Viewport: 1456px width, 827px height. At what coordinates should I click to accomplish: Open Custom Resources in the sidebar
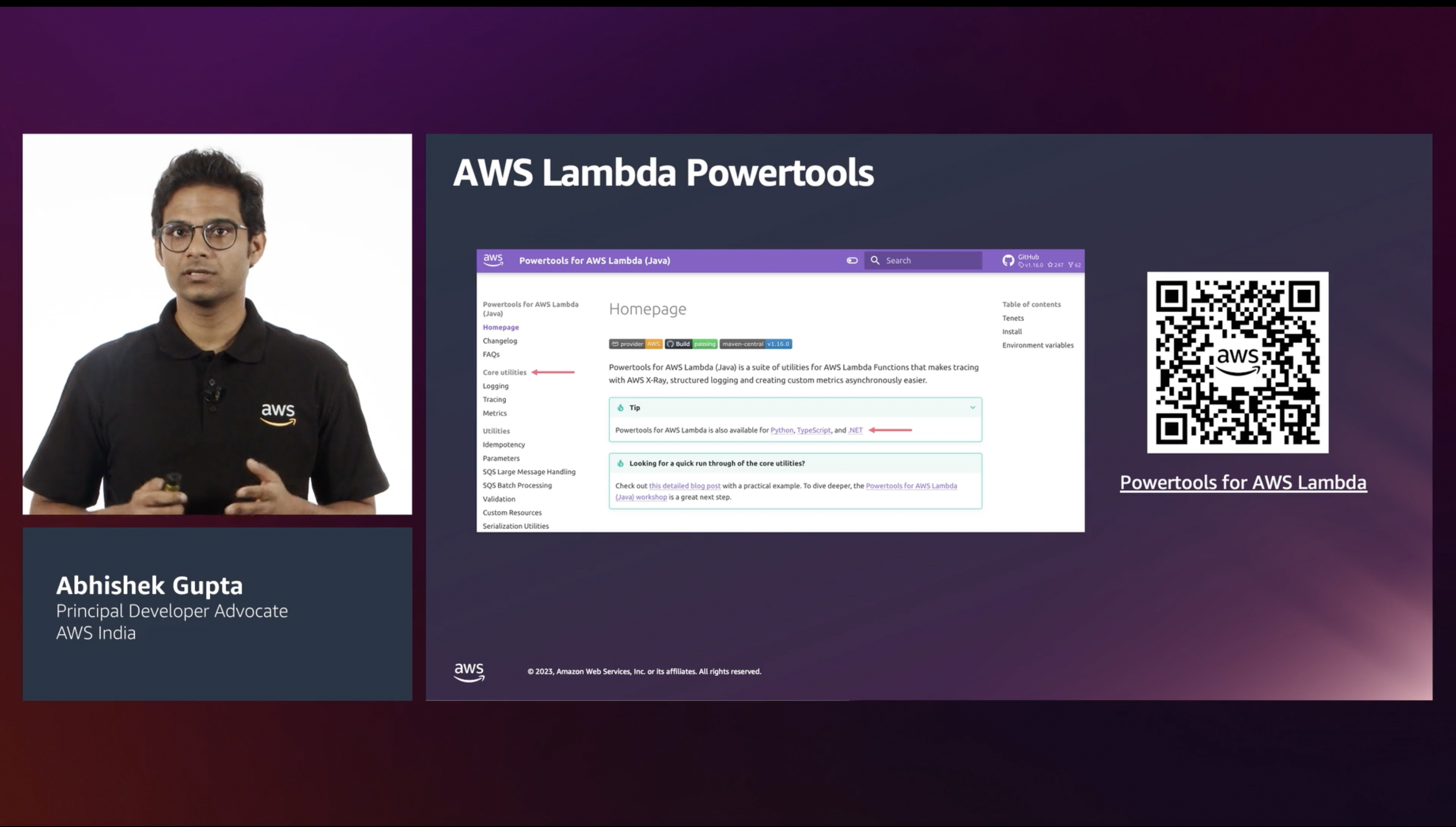pyautogui.click(x=512, y=512)
